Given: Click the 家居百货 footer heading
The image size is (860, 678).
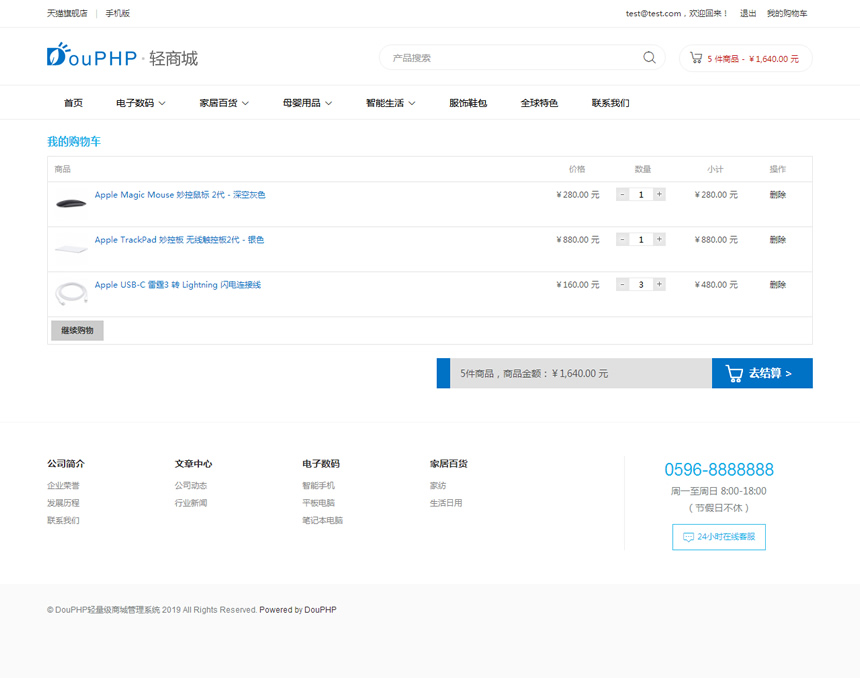Looking at the screenshot, I should pos(449,464).
